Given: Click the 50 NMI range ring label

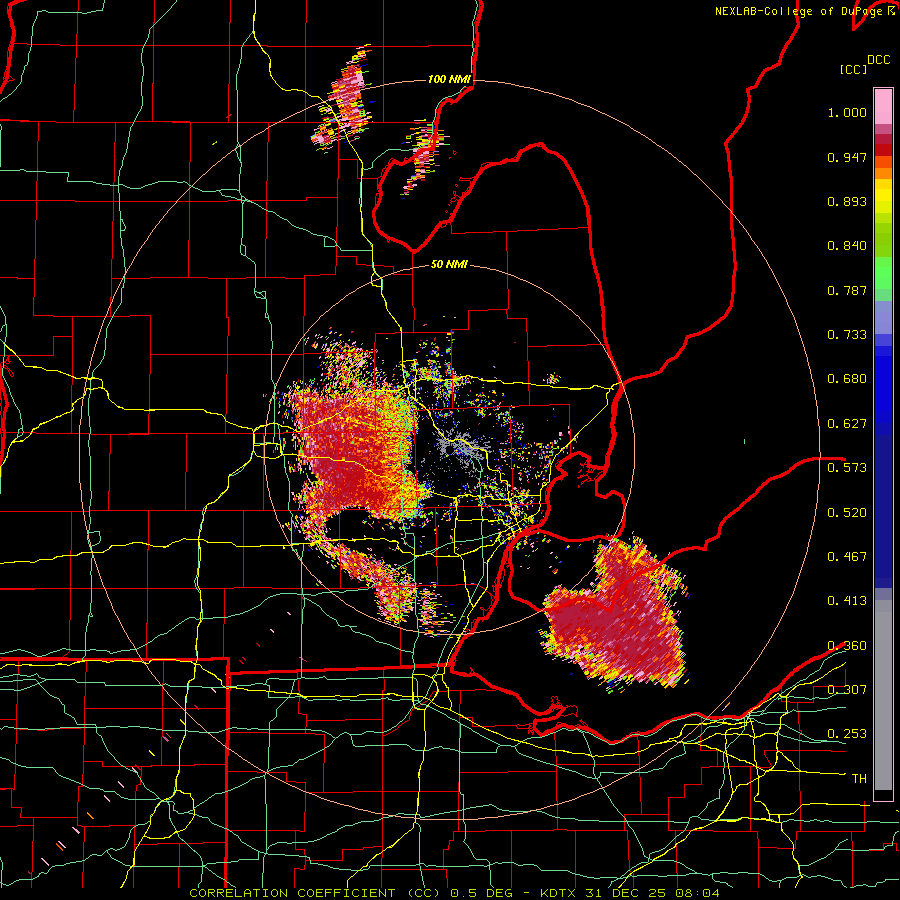Looking at the screenshot, I should pos(449,265).
